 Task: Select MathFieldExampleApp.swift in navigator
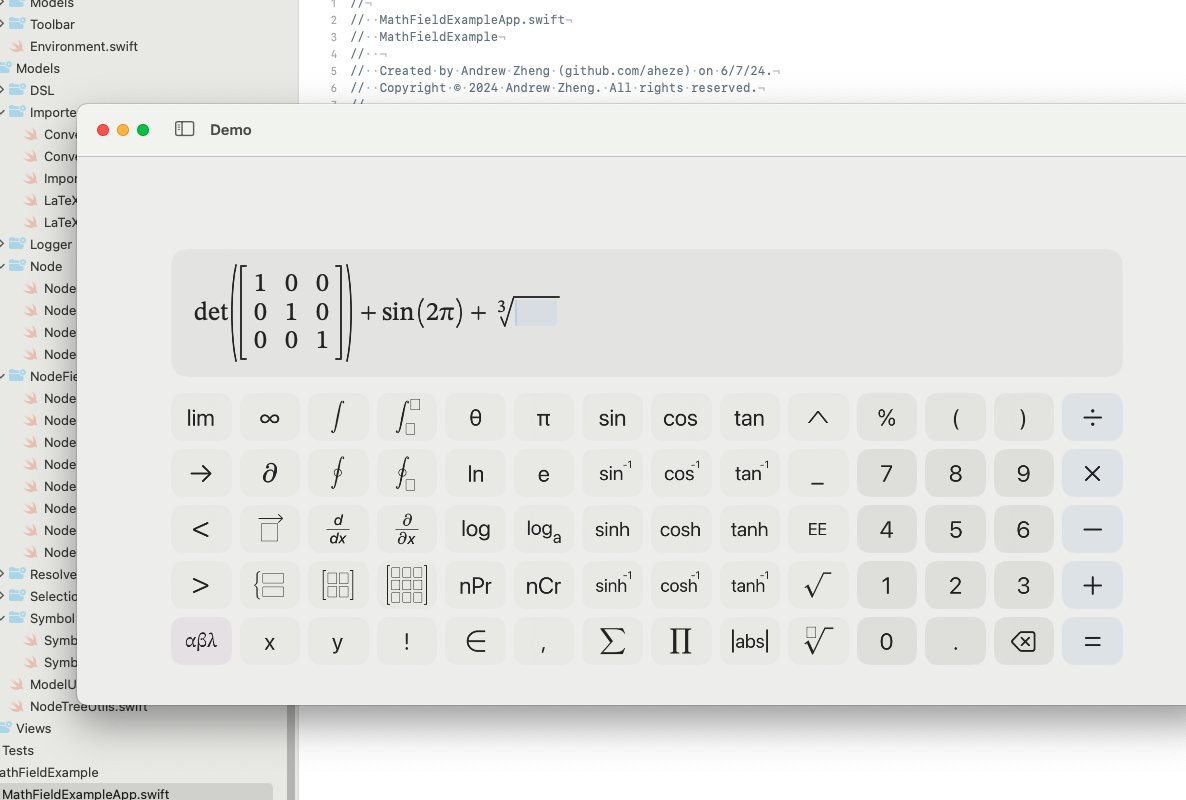click(x=85, y=793)
